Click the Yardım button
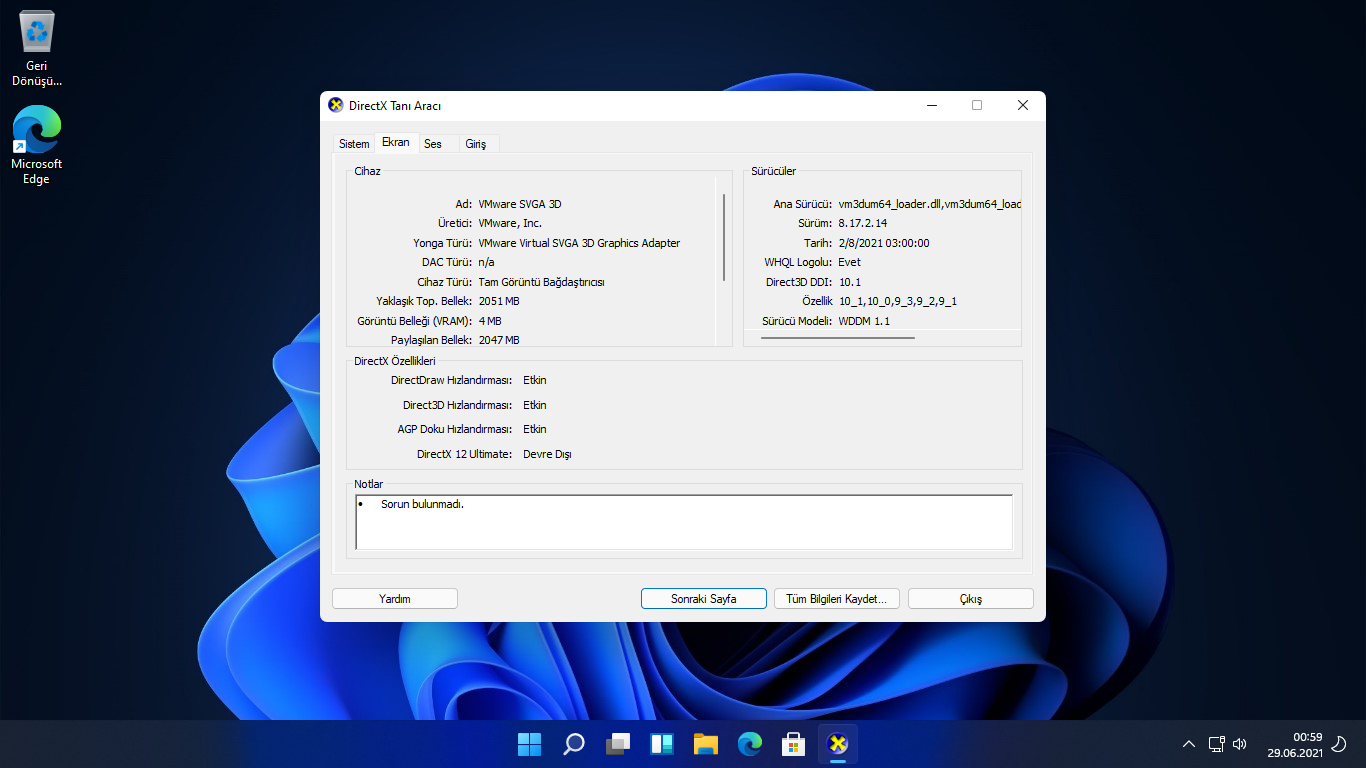The width and height of the screenshot is (1366, 768). (395, 598)
